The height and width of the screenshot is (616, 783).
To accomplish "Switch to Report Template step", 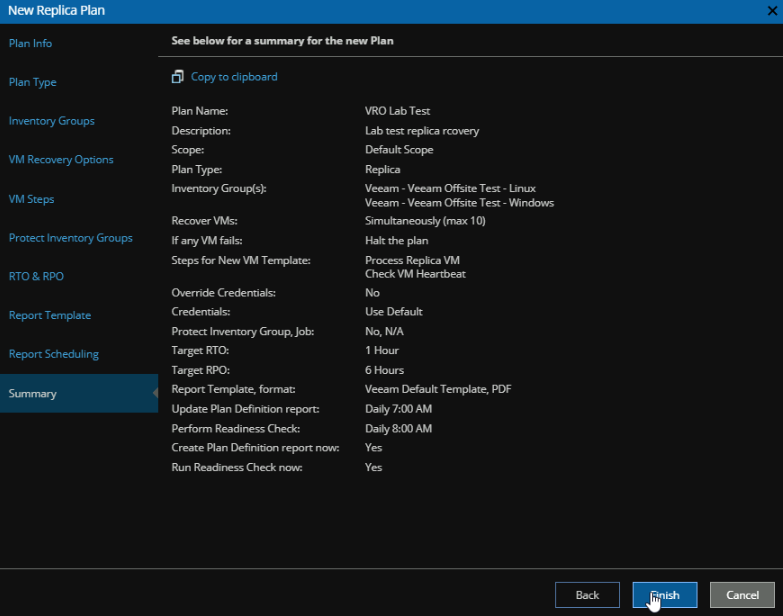I will click(x=50, y=315).
